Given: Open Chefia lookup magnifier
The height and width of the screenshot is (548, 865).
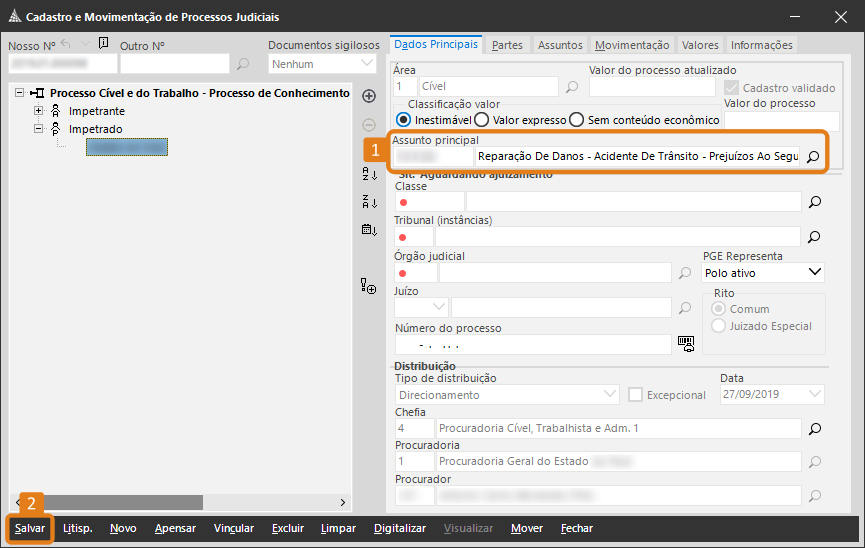Looking at the screenshot, I should pos(814,429).
